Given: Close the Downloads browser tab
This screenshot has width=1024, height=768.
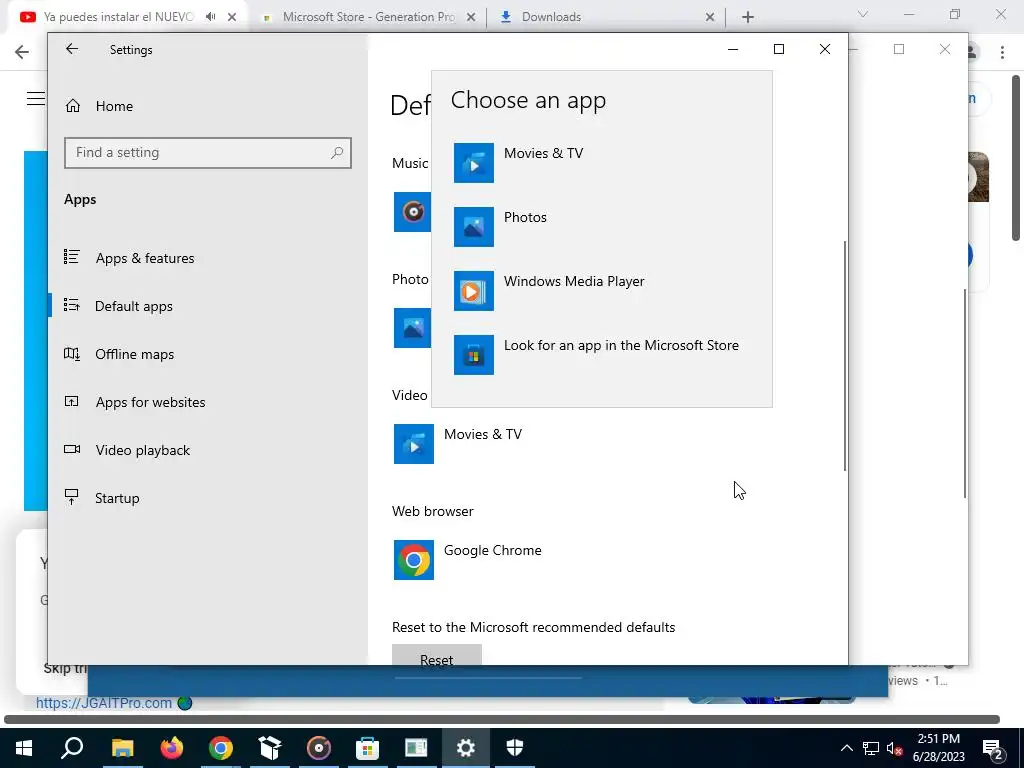Looking at the screenshot, I should 710,17.
